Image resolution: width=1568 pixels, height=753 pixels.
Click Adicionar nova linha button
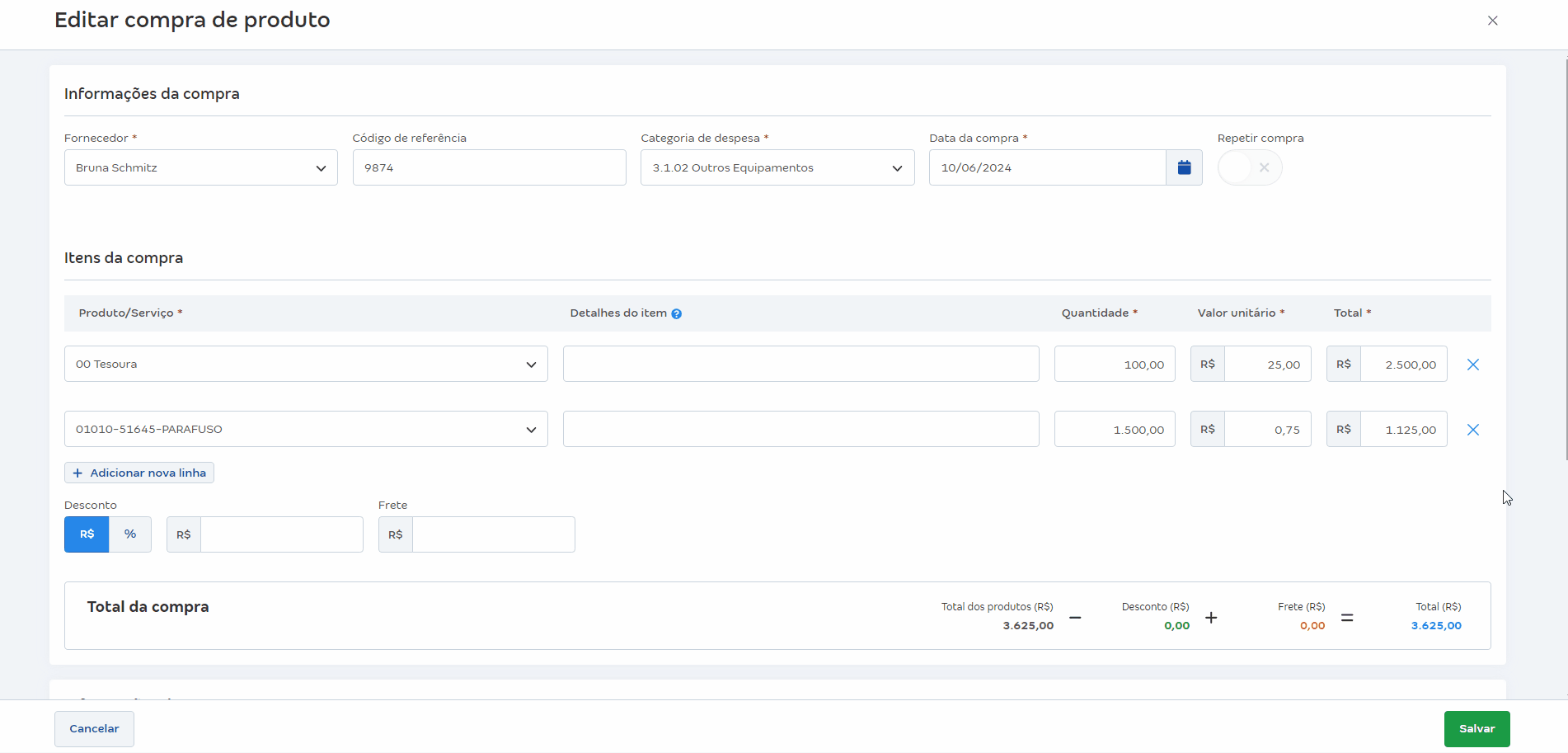click(139, 473)
